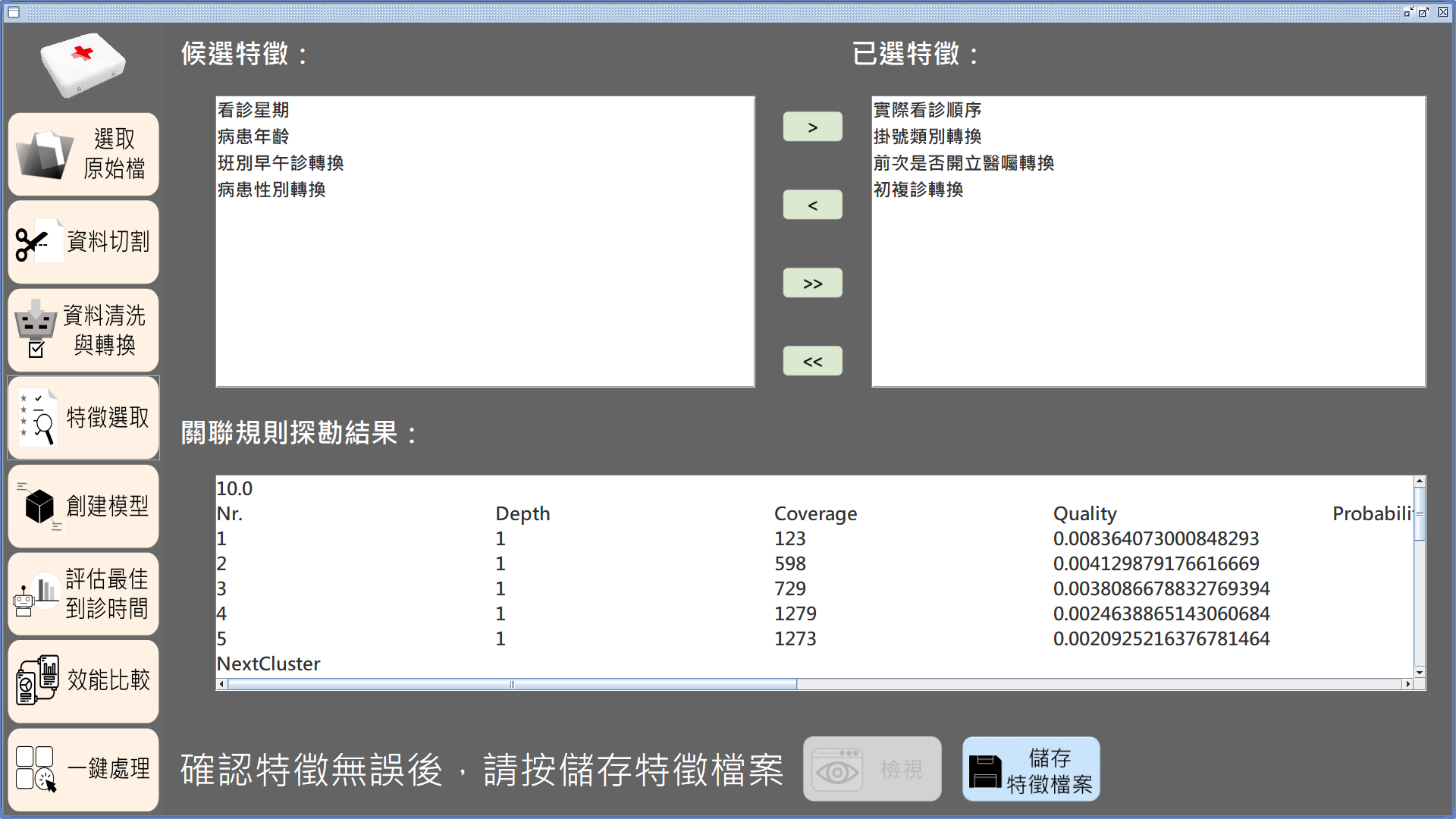Open 創建模型 cube icon
1456x819 pixels.
coord(39,507)
